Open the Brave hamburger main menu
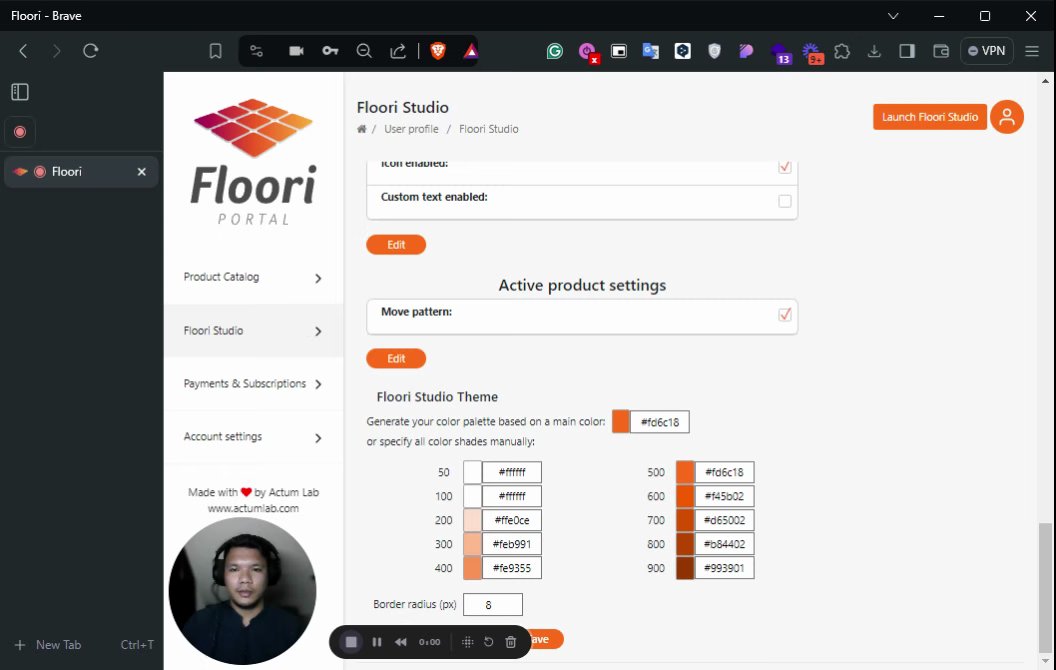Screen dimensions: 1056x670 (1032, 51)
